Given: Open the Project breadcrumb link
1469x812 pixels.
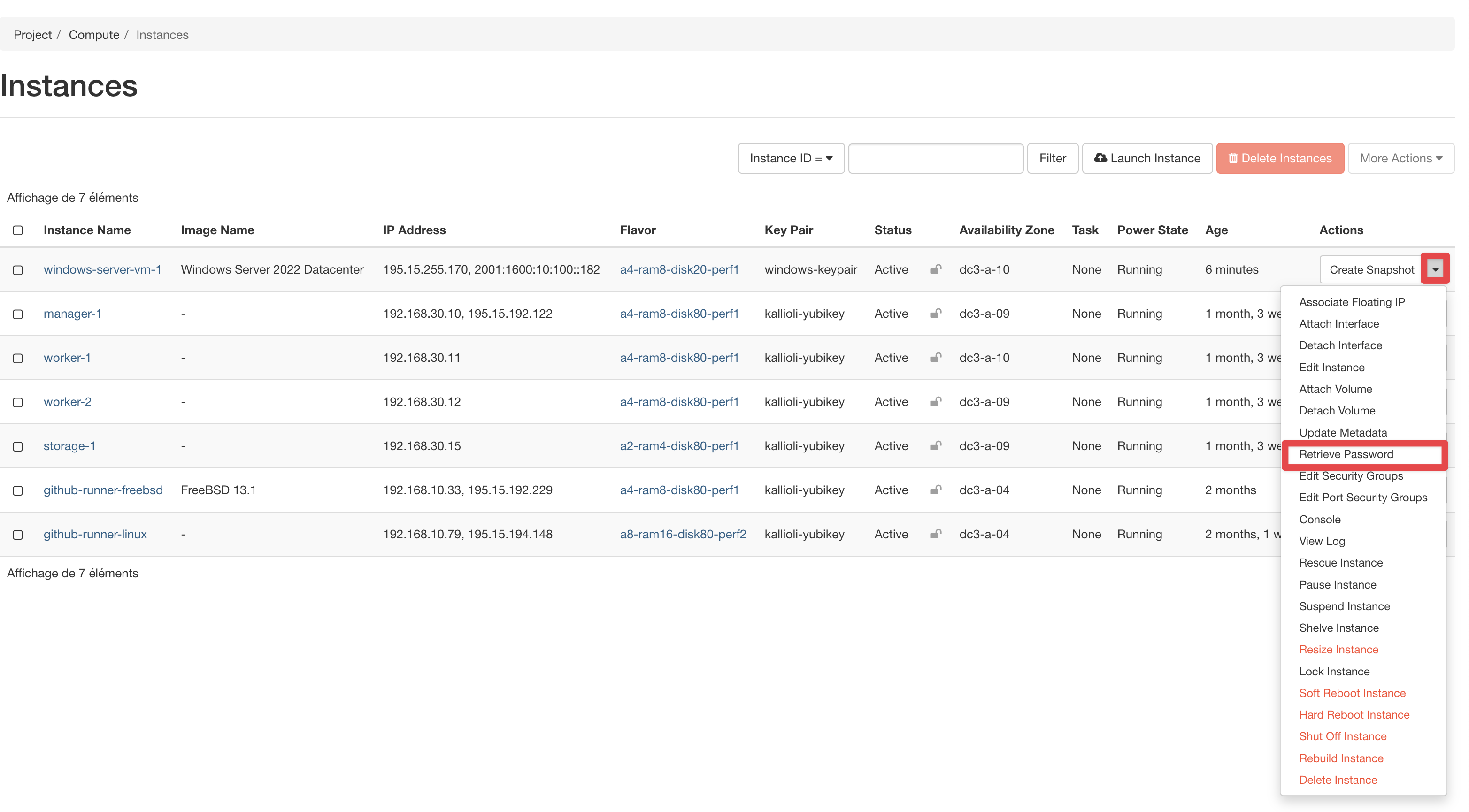Looking at the screenshot, I should point(32,35).
